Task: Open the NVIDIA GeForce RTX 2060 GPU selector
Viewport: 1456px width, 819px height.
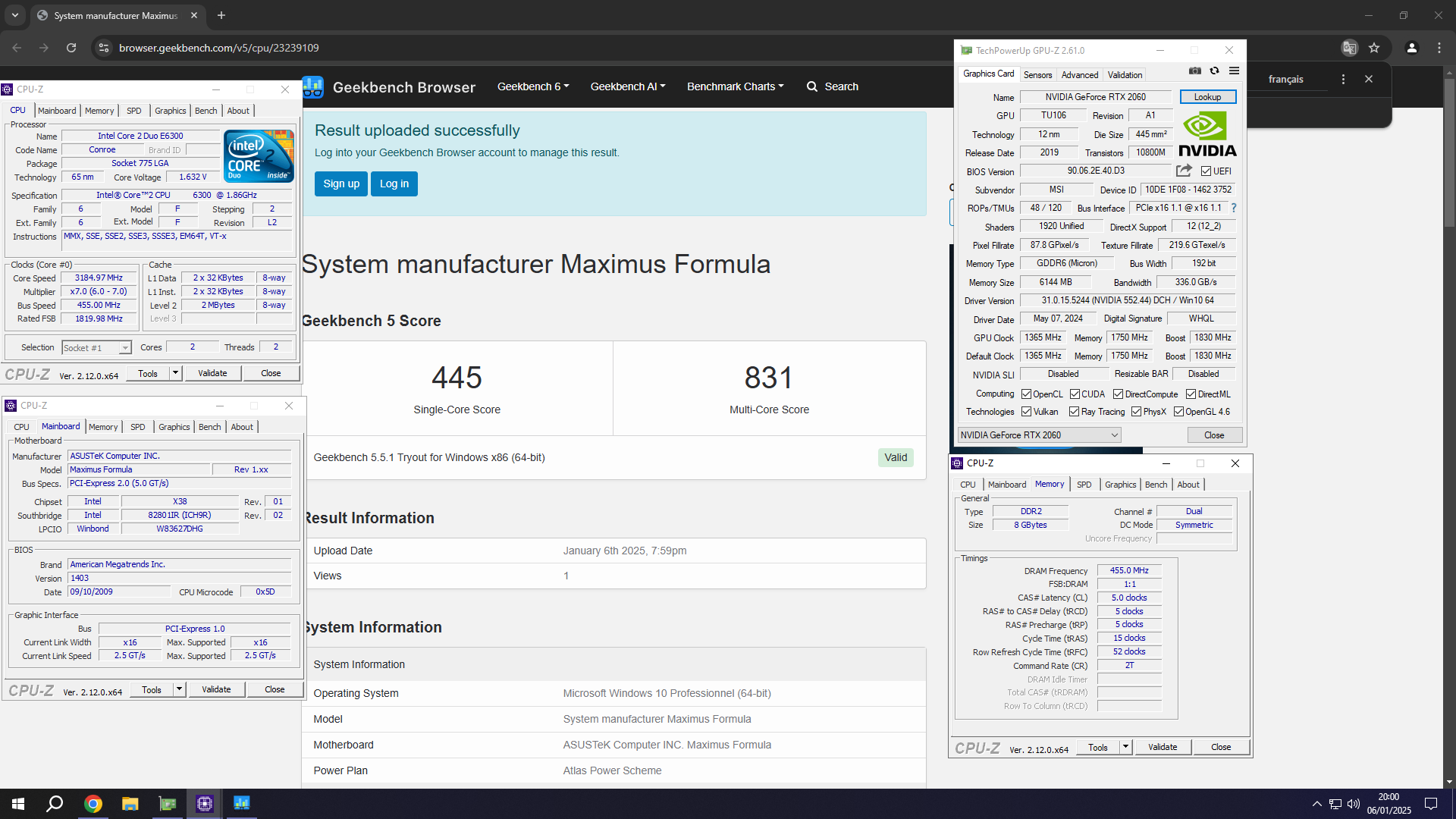Action: (x=1039, y=435)
